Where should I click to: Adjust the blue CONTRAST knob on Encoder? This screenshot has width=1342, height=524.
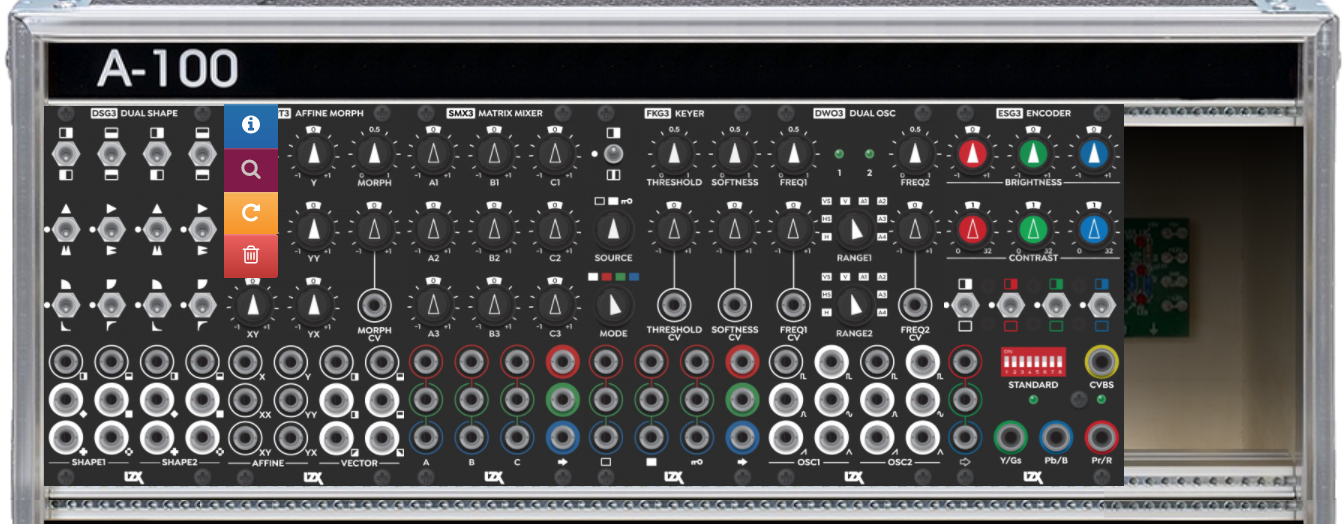point(1093,229)
